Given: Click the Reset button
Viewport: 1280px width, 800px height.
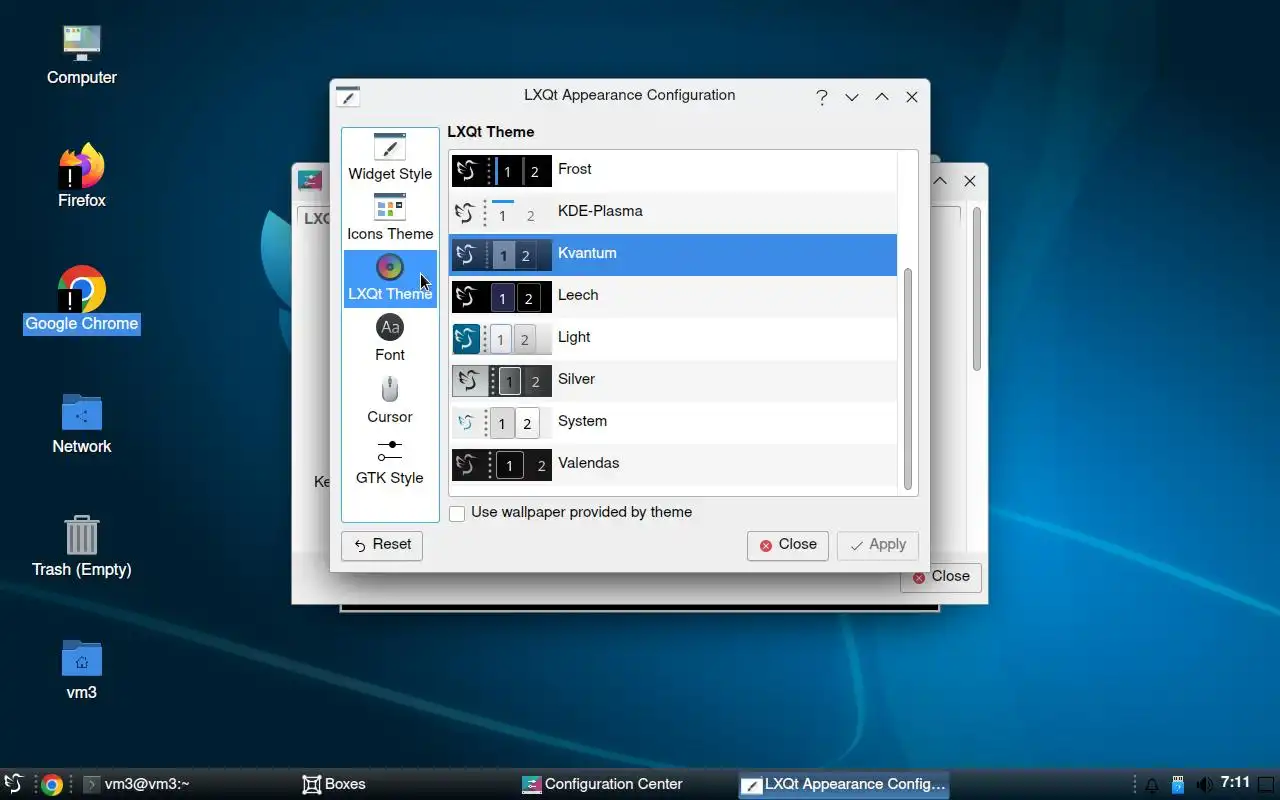Looking at the screenshot, I should tap(382, 545).
